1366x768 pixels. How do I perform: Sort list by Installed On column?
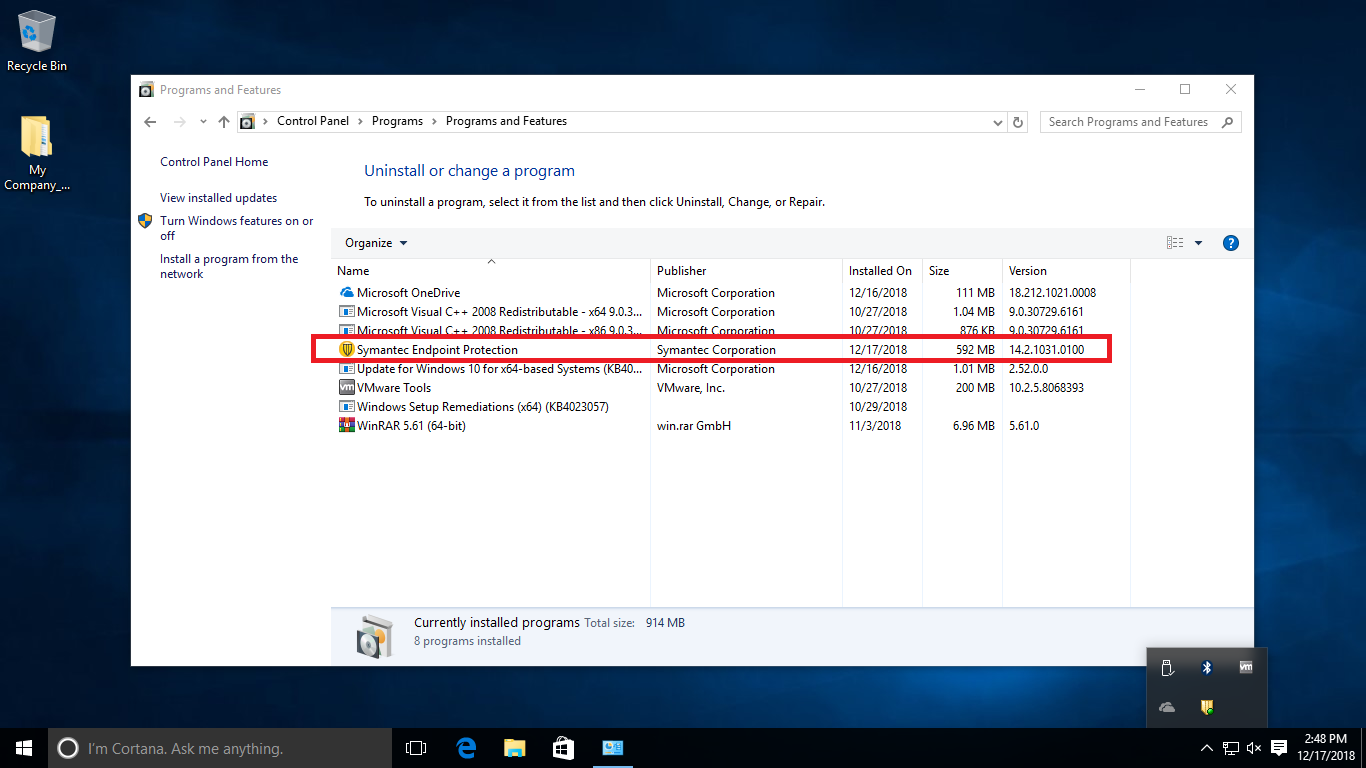(880, 271)
